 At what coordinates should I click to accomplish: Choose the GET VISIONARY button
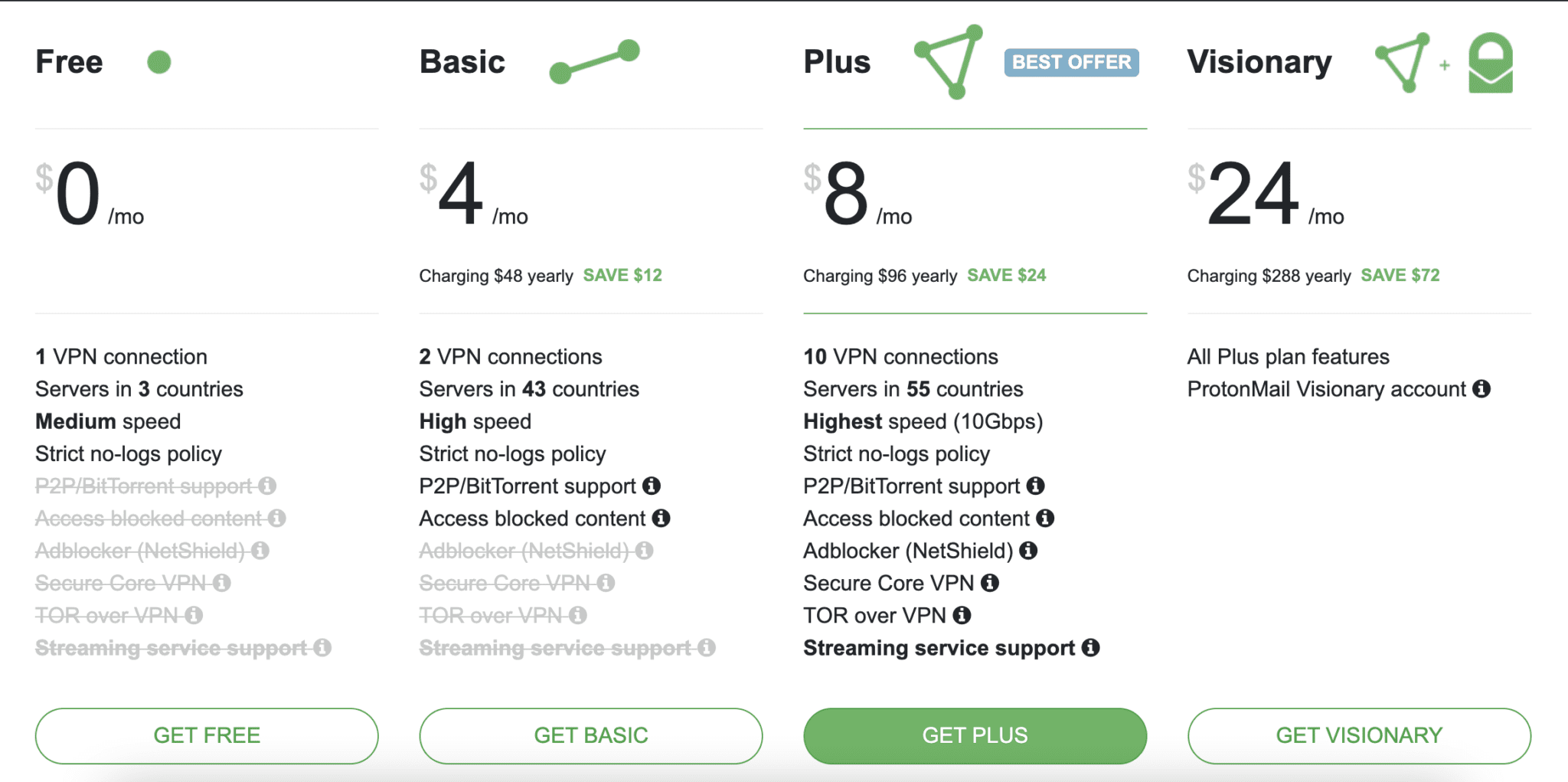click(x=1359, y=735)
